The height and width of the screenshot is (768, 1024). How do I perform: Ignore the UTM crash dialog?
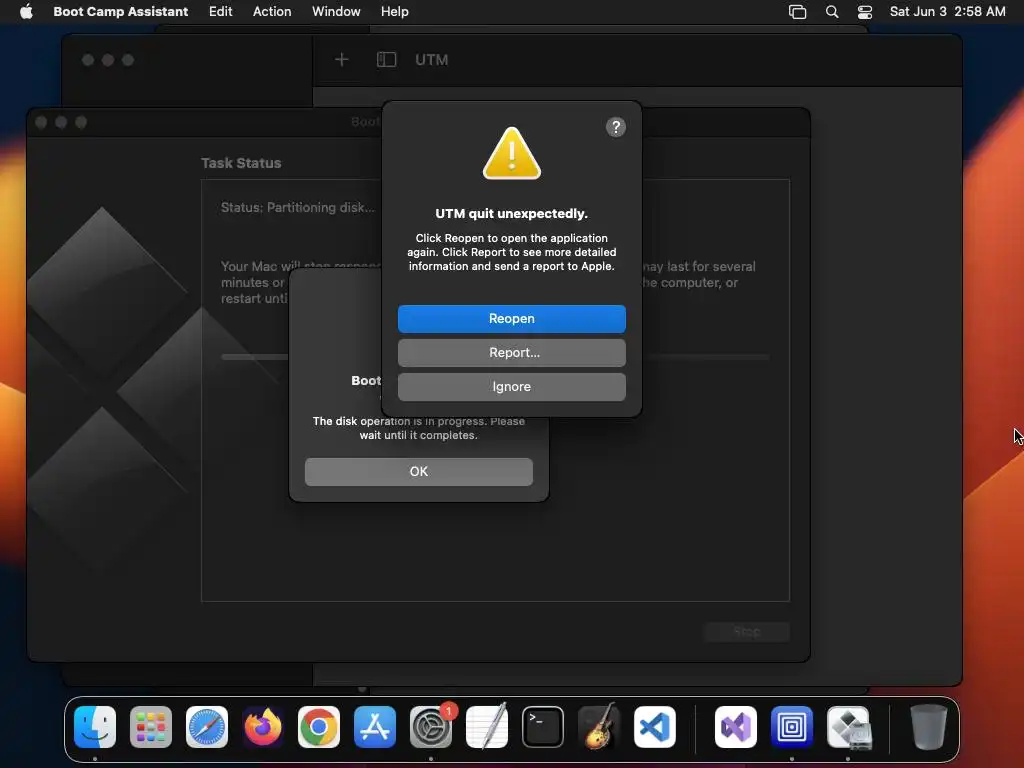[x=511, y=387]
